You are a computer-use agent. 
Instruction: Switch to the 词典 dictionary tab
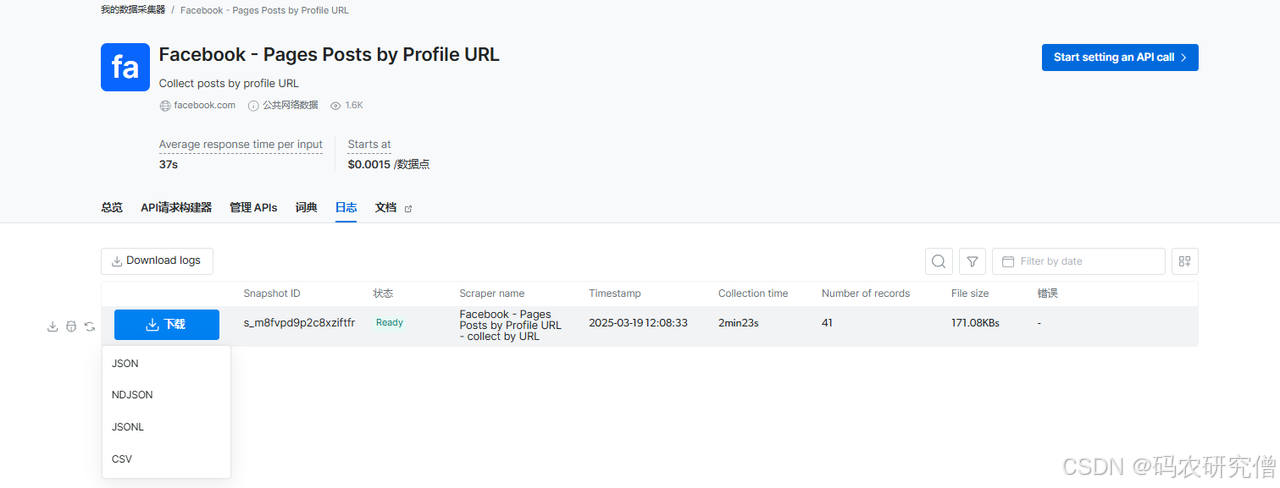[x=306, y=207]
